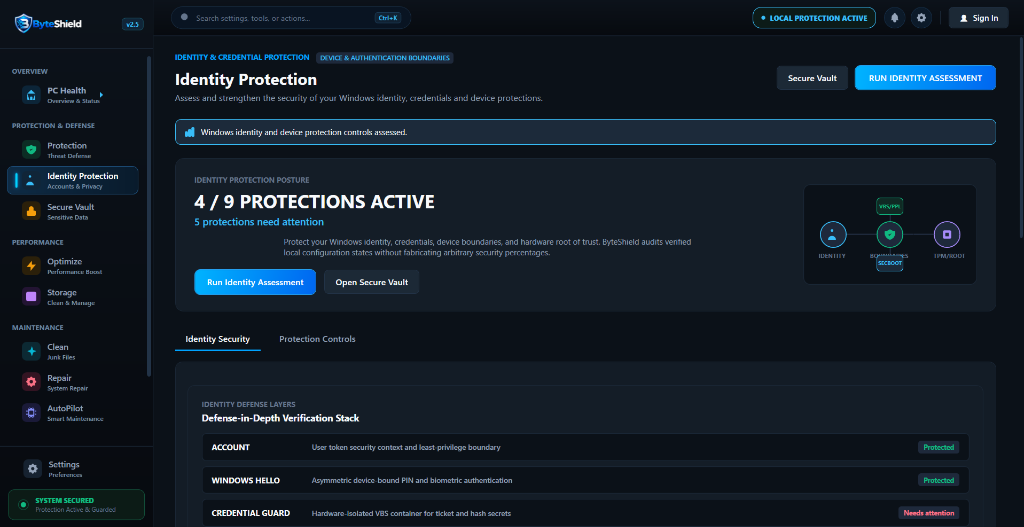Click the Optimize lightning bolt icon
The image size is (1024, 527).
click(31, 266)
